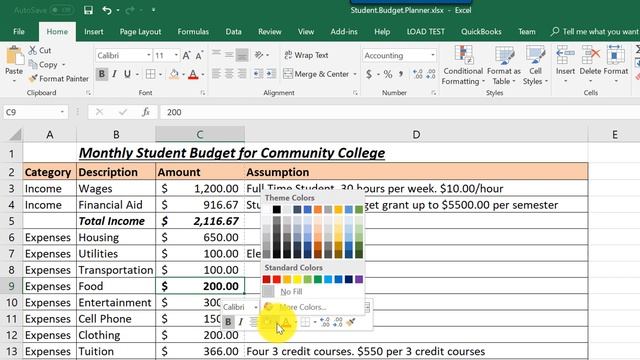Toggle Bold on the mini toolbar
Viewport: 640px width, 360px height.
[x=228, y=322]
